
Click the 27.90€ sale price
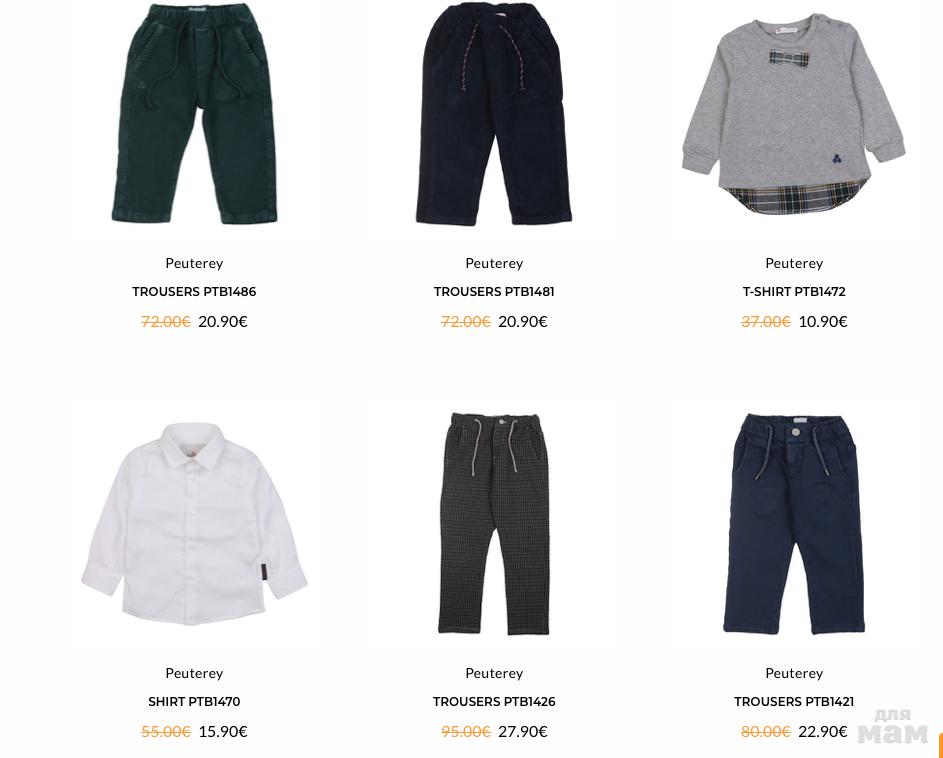click(523, 732)
